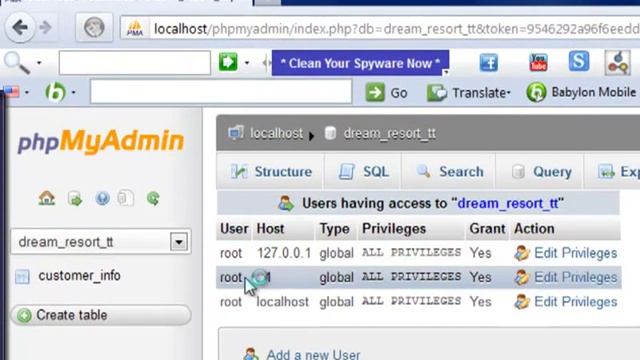The height and width of the screenshot is (360, 640).
Task: Open the blue help question icon in sidebar
Action: (102, 198)
